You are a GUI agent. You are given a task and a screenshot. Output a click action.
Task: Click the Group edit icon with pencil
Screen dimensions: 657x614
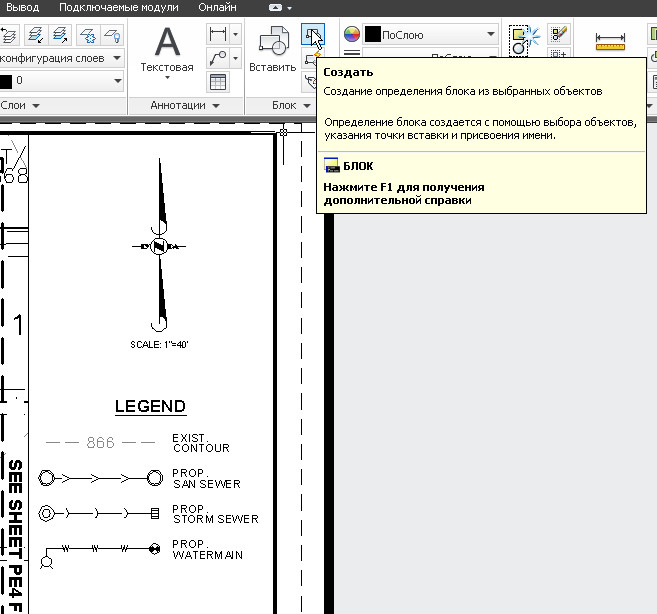tap(559, 34)
